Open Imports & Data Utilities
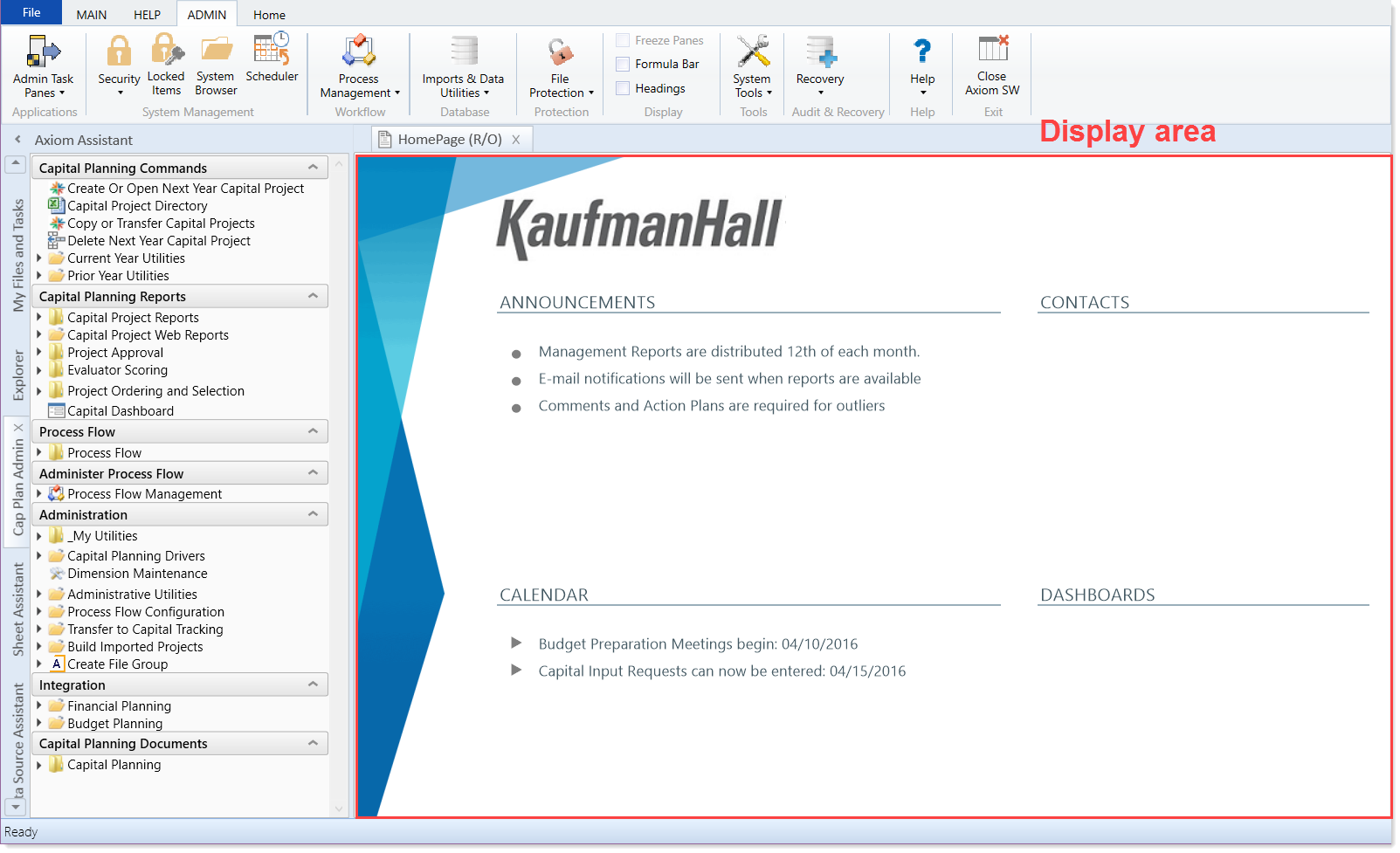 pos(464,66)
